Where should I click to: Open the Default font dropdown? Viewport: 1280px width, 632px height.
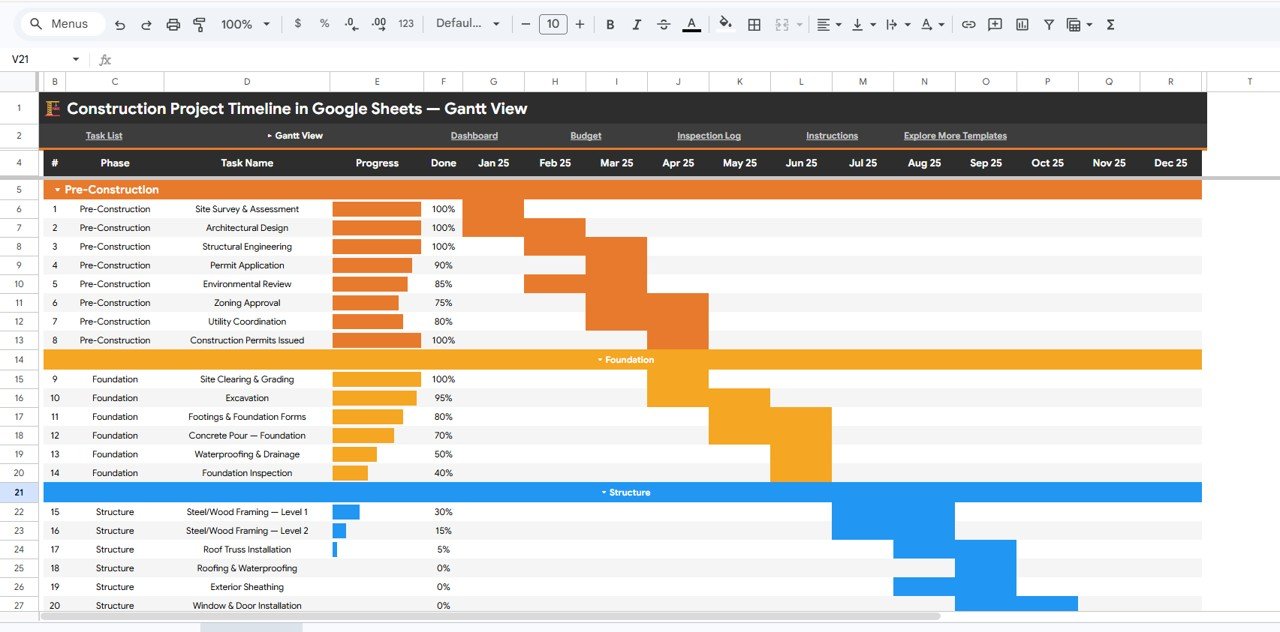coord(466,24)
